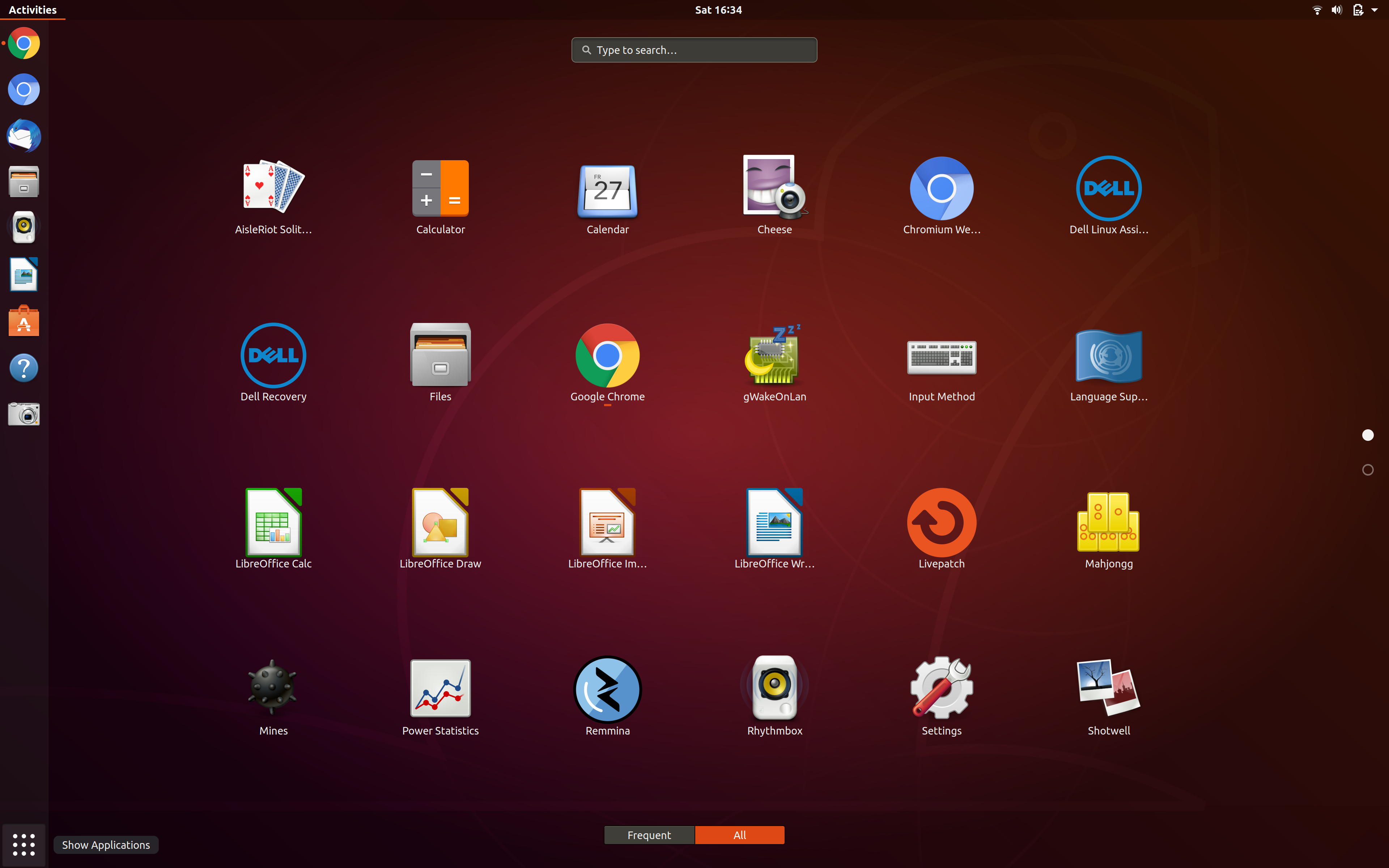The image size is (1389, 868).
Task: Select the All apps tab
Action: point(739,835)
